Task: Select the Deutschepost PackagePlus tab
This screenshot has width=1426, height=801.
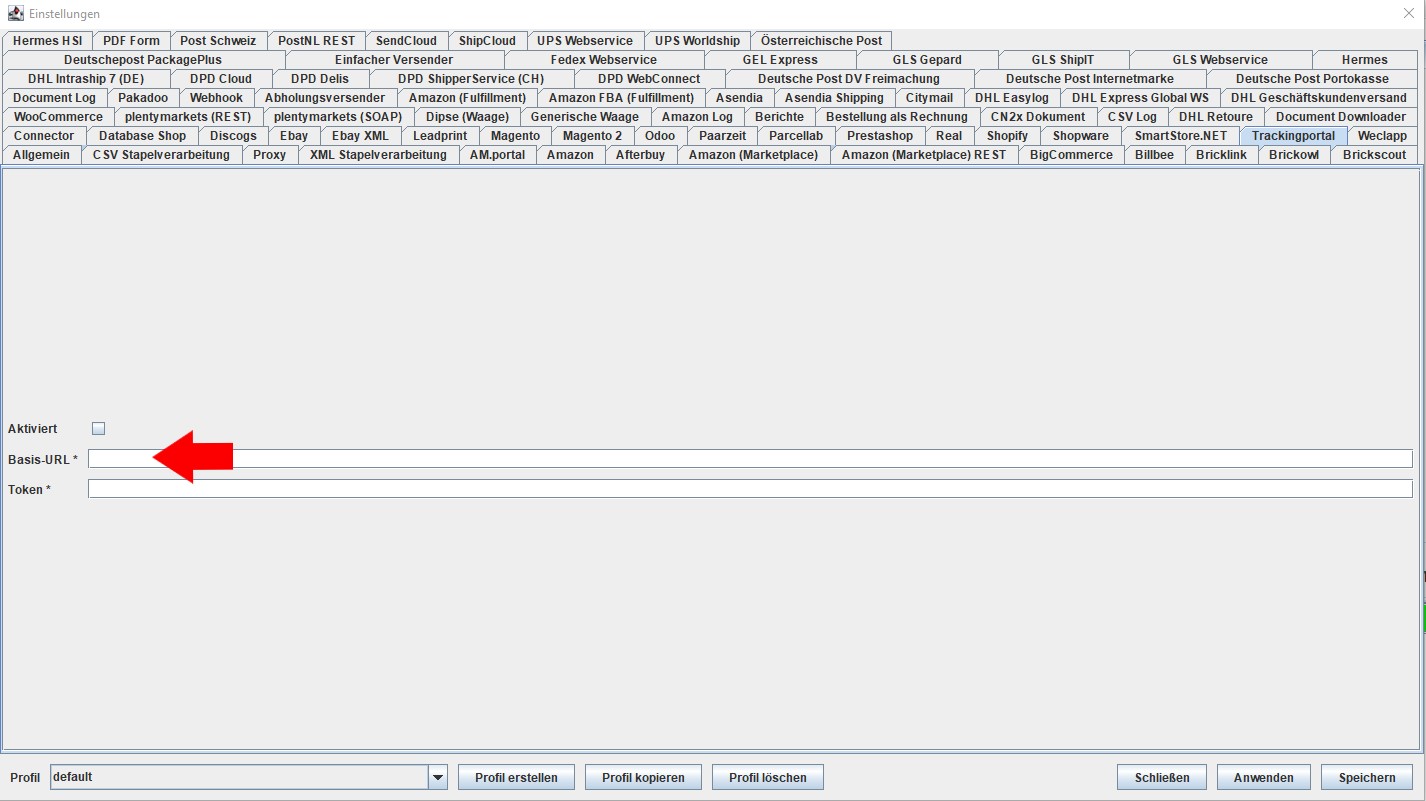Action: click(143, 60)
